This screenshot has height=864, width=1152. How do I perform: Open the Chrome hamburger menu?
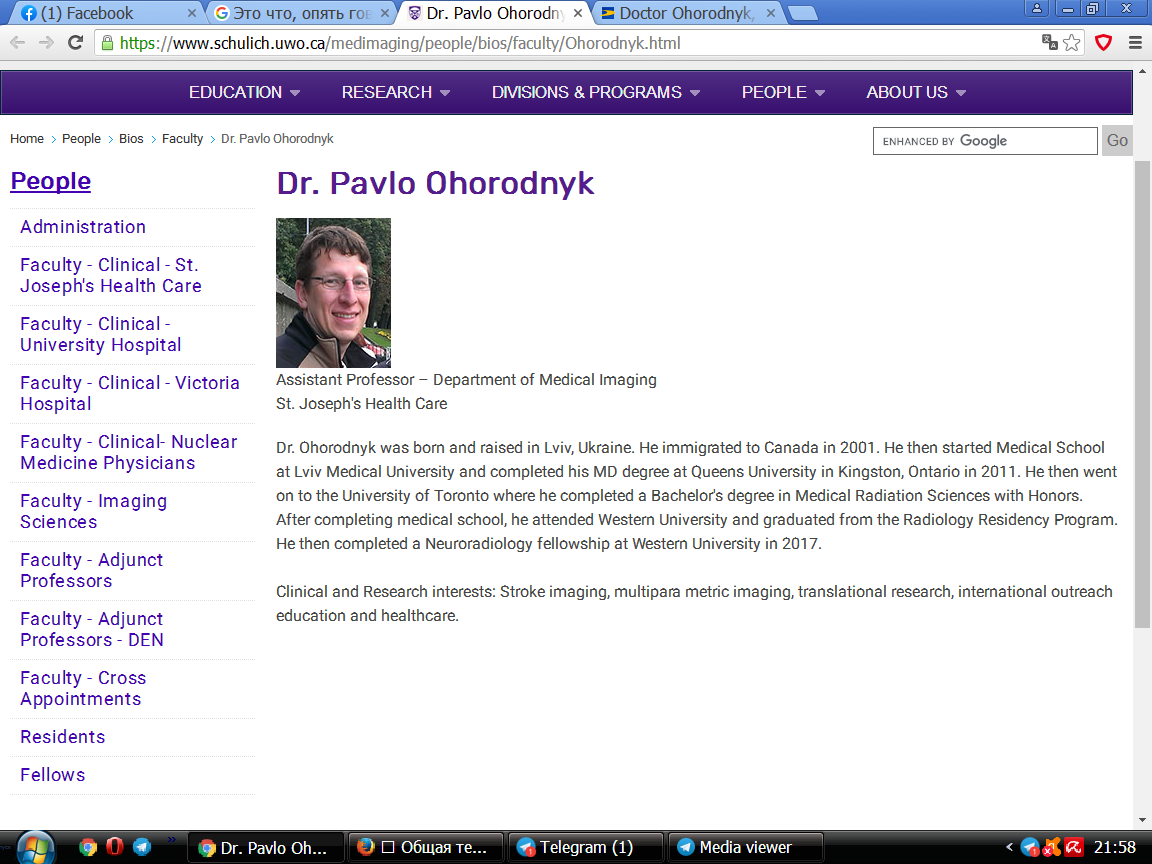[x=1135, y=43]
